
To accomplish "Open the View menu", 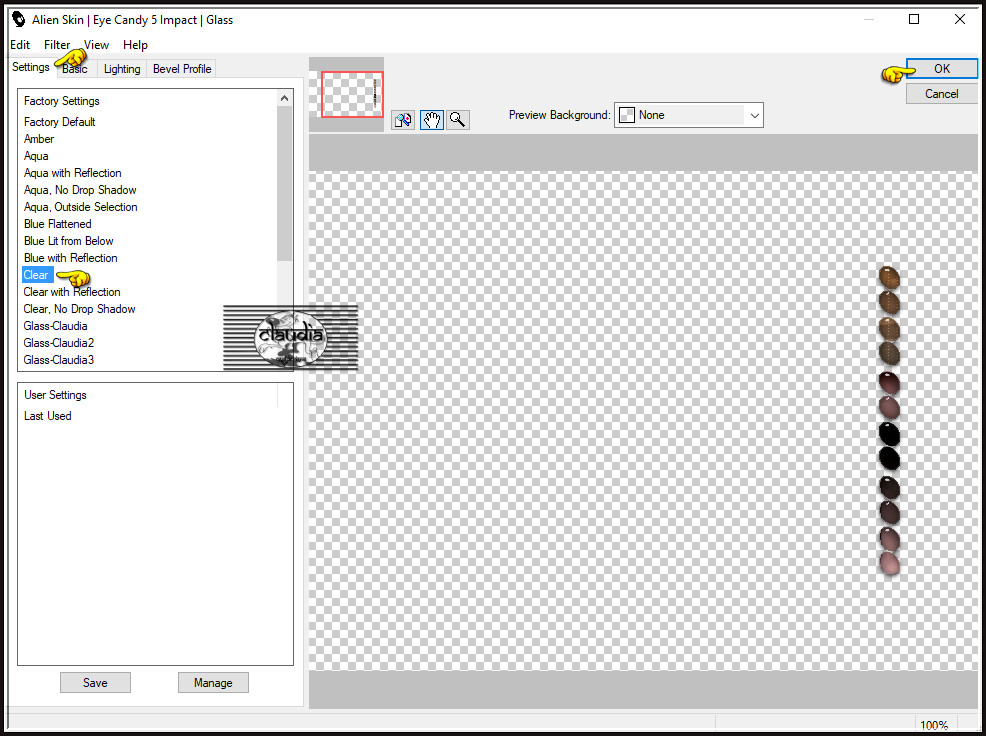I will tap(96, 45).
